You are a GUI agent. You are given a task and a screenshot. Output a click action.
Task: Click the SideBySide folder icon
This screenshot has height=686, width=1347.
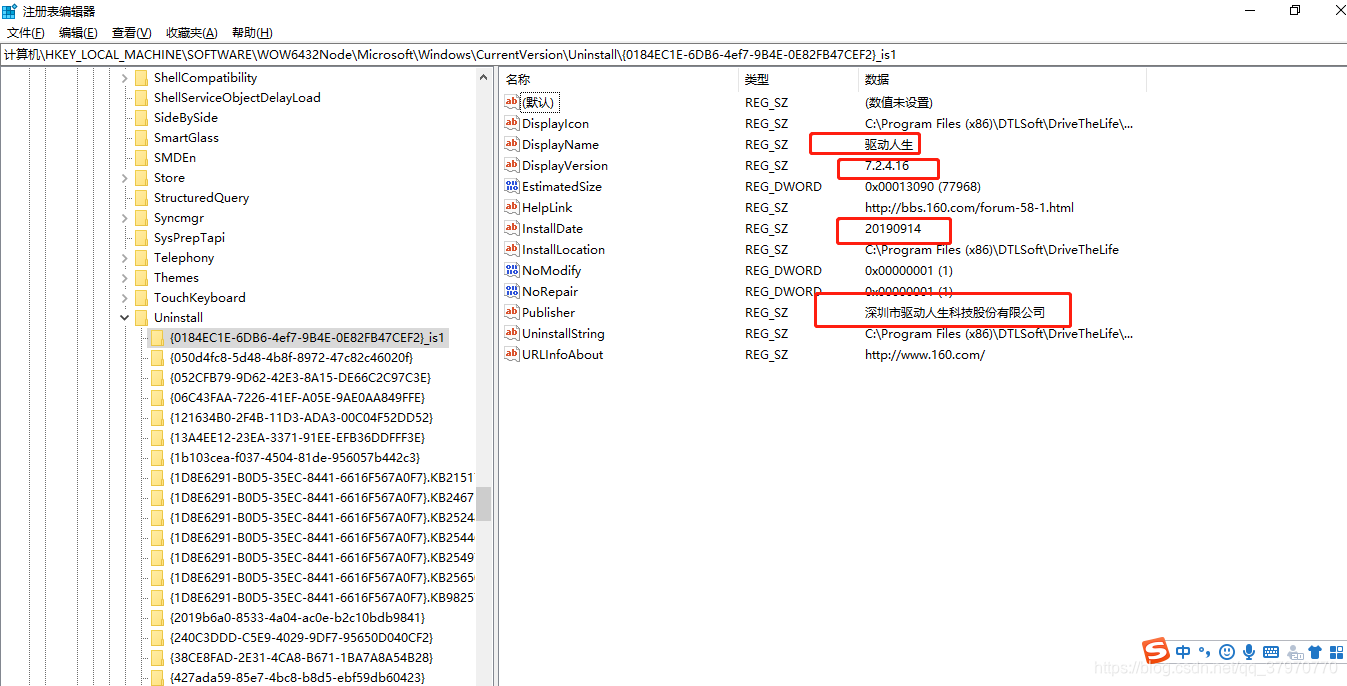click(141, 118)
